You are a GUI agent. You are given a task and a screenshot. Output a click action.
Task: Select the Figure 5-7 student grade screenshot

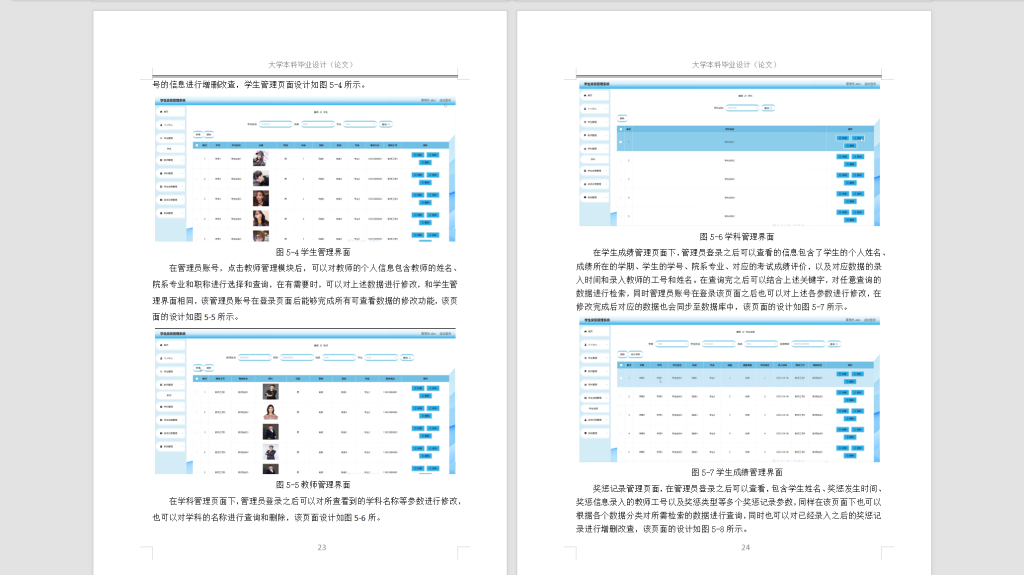pyautogui.click(x=729, y=389)
